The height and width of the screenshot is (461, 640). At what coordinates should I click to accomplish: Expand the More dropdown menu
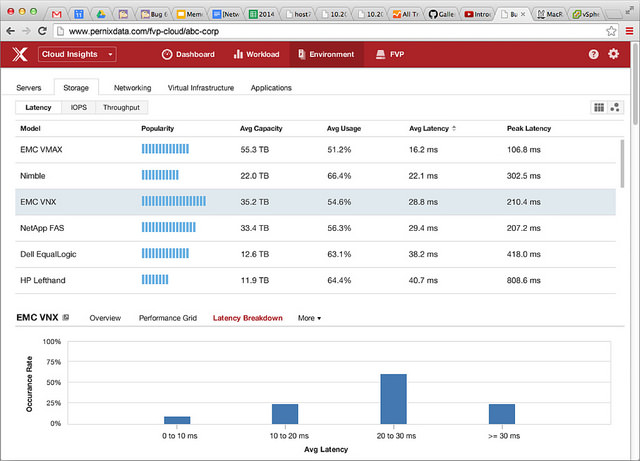click(x=309, y=318)
